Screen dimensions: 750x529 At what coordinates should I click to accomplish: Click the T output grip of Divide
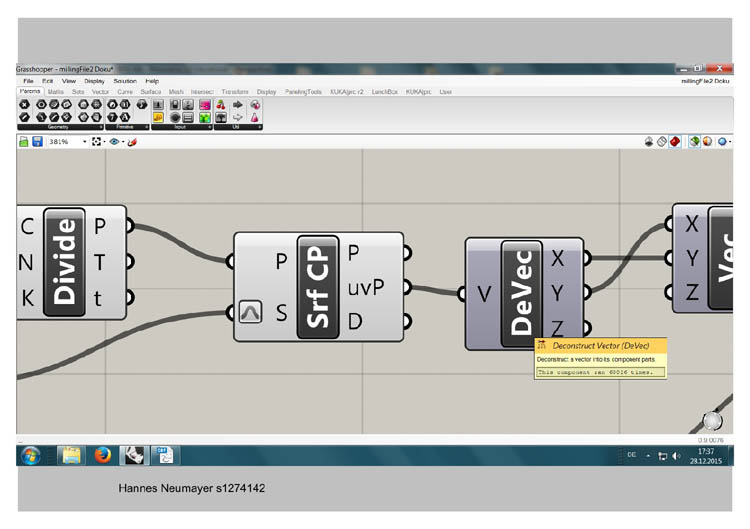tap(130, 262)
